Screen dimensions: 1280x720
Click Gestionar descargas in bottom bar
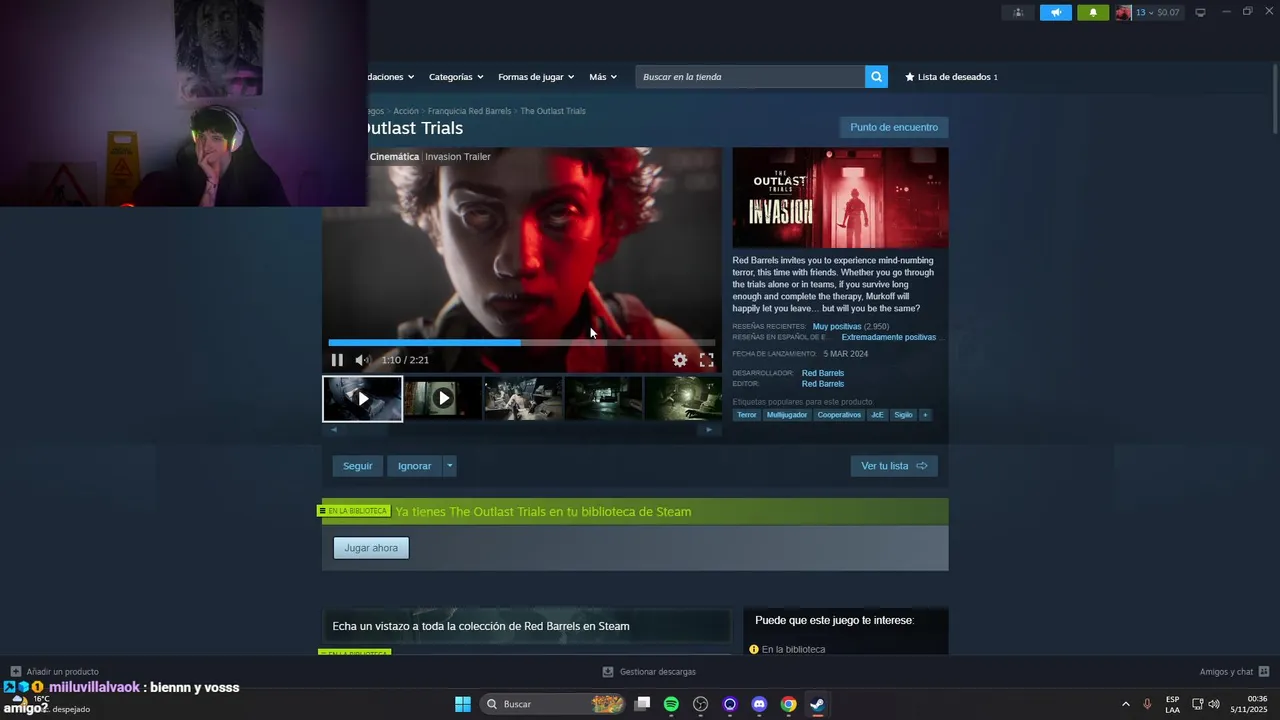pos(657,672)
